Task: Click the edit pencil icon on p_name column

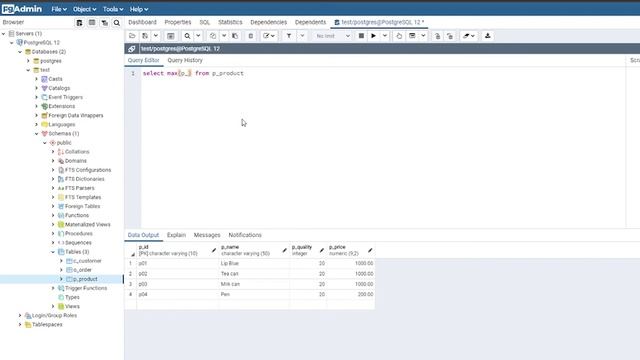Action: click(x=284, y=250)
